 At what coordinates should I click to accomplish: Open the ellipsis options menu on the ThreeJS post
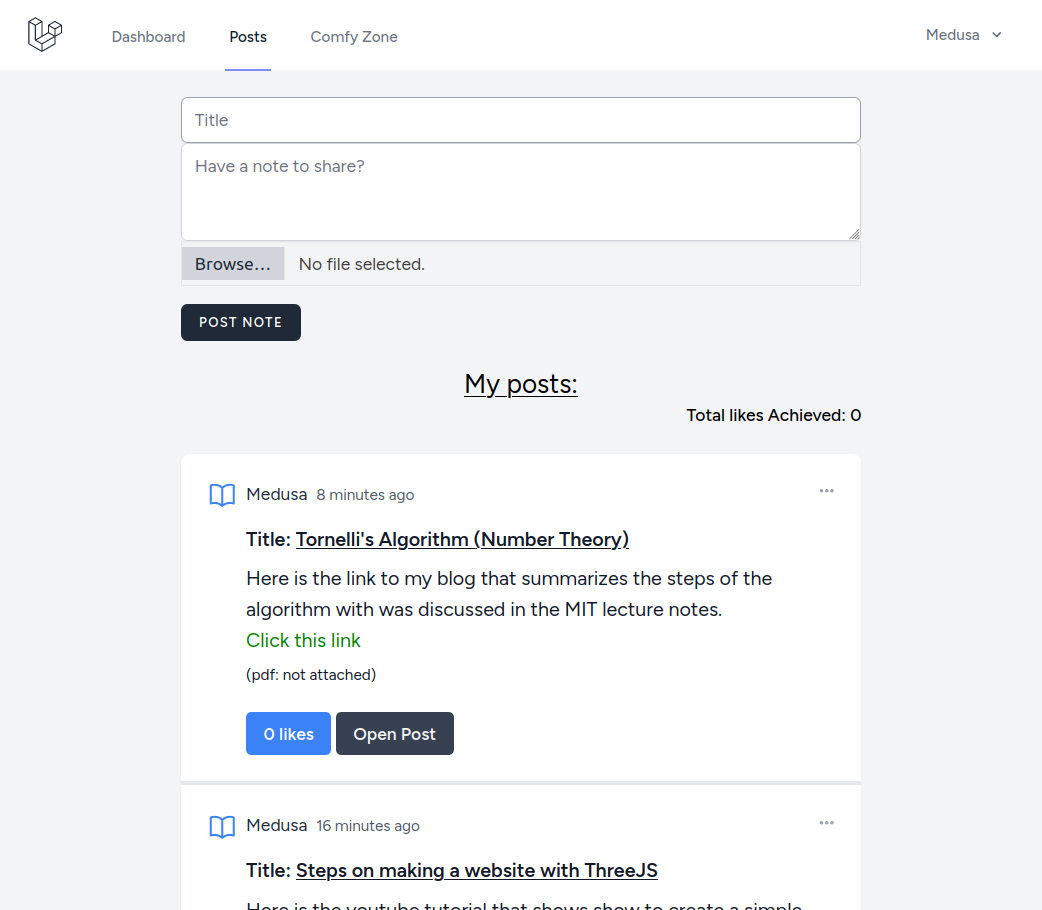point(826,822)
